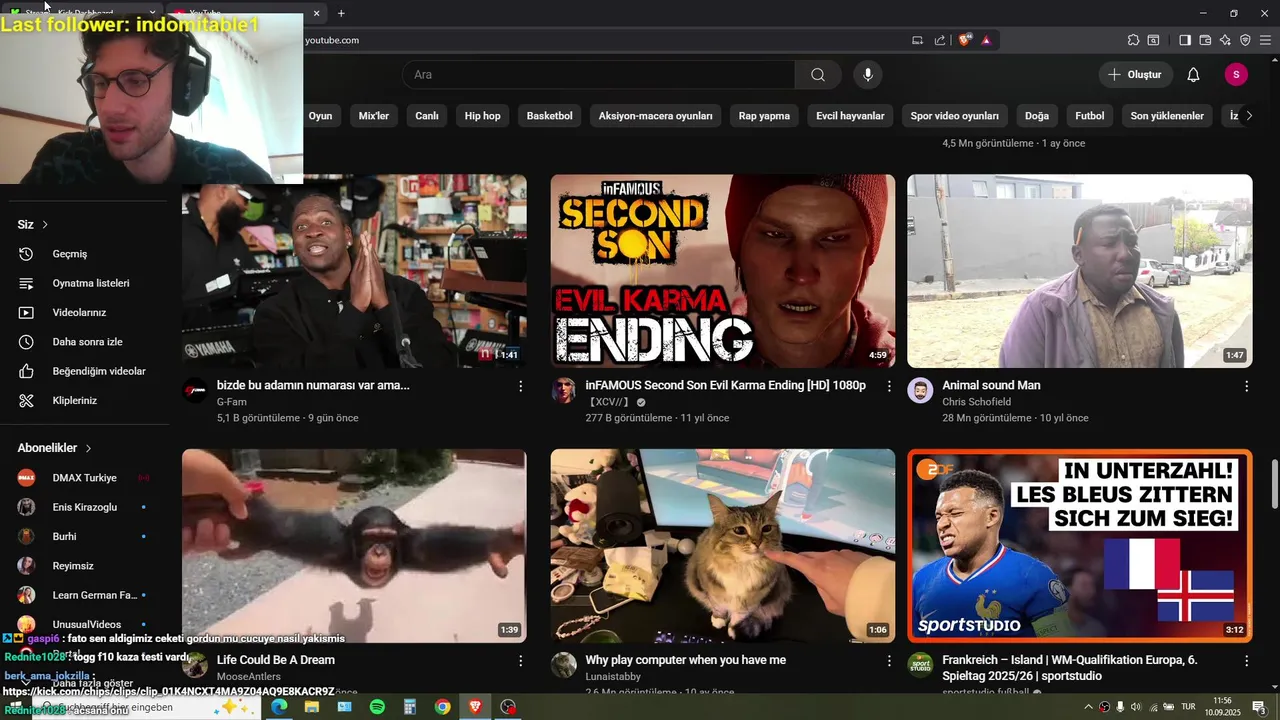Select the Evcil hayvanlar chip
The image size is (1280, 720).
tap(850, 116)
